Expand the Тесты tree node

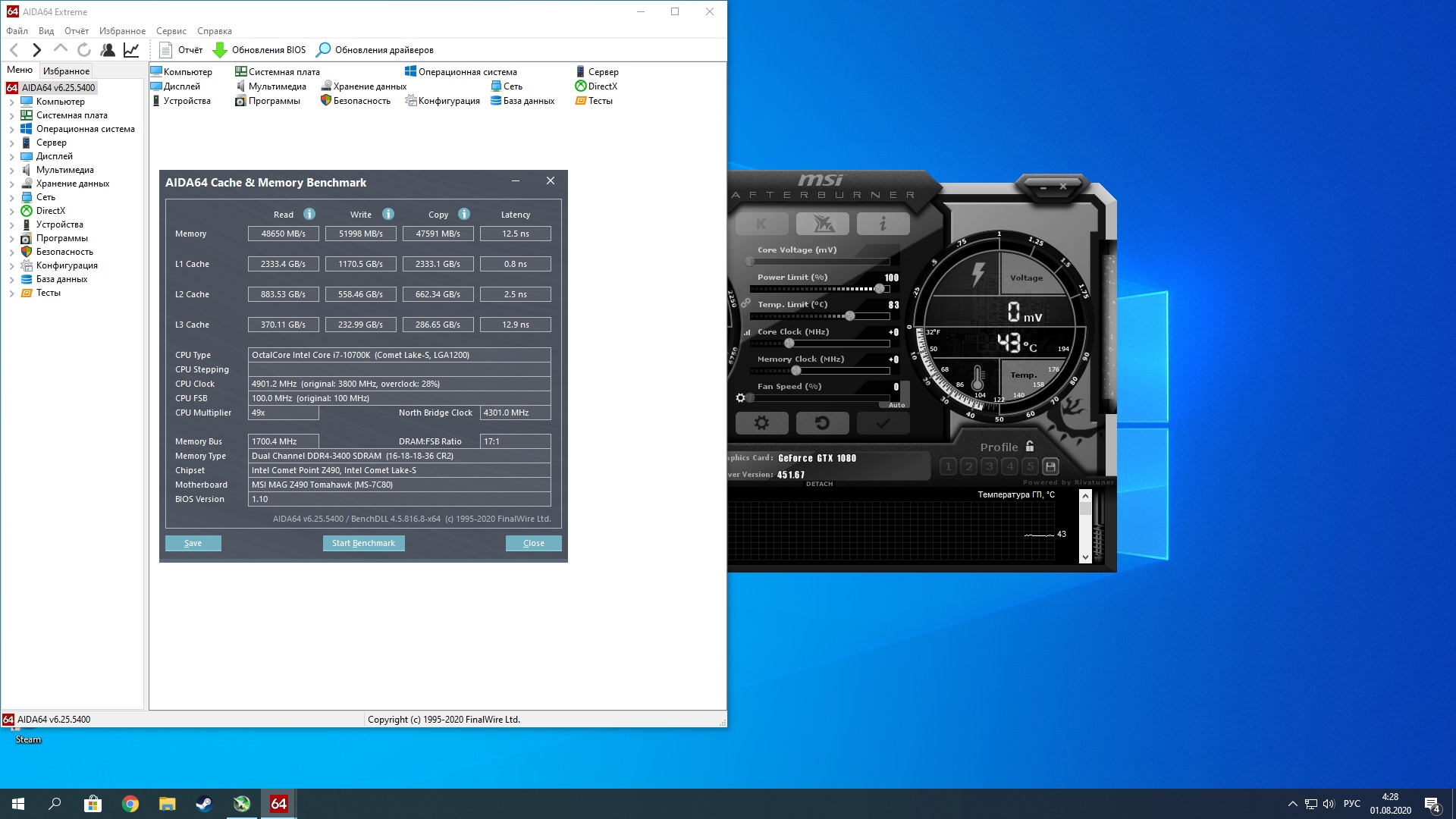11,293
